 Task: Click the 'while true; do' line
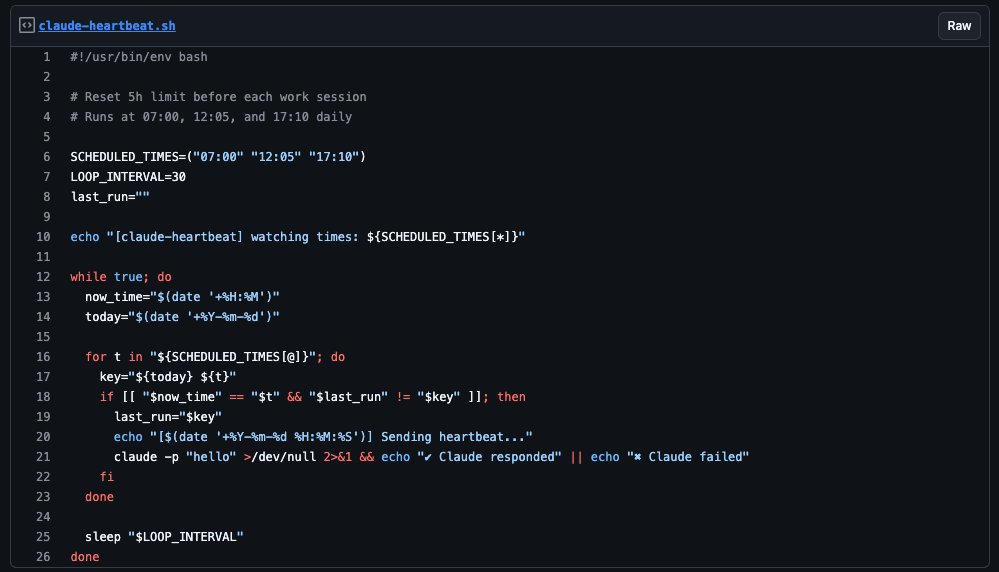point(120,276)
